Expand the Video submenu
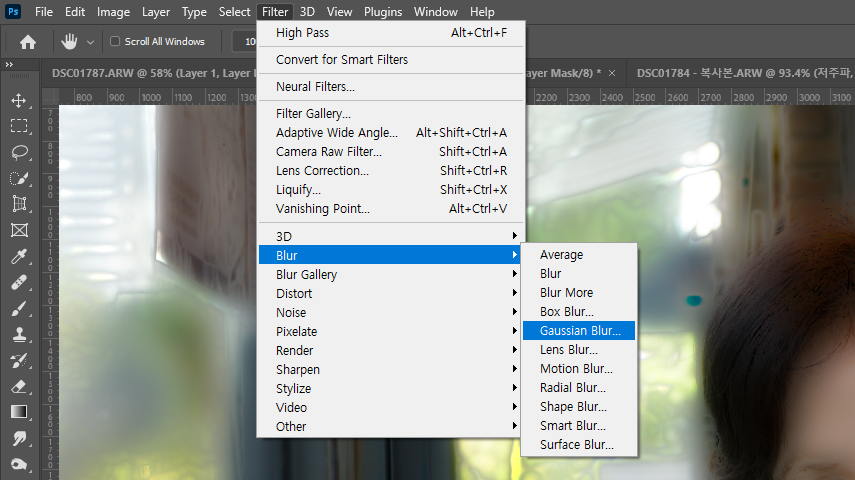This screenshot has height=480, width=855. [391, 407]
